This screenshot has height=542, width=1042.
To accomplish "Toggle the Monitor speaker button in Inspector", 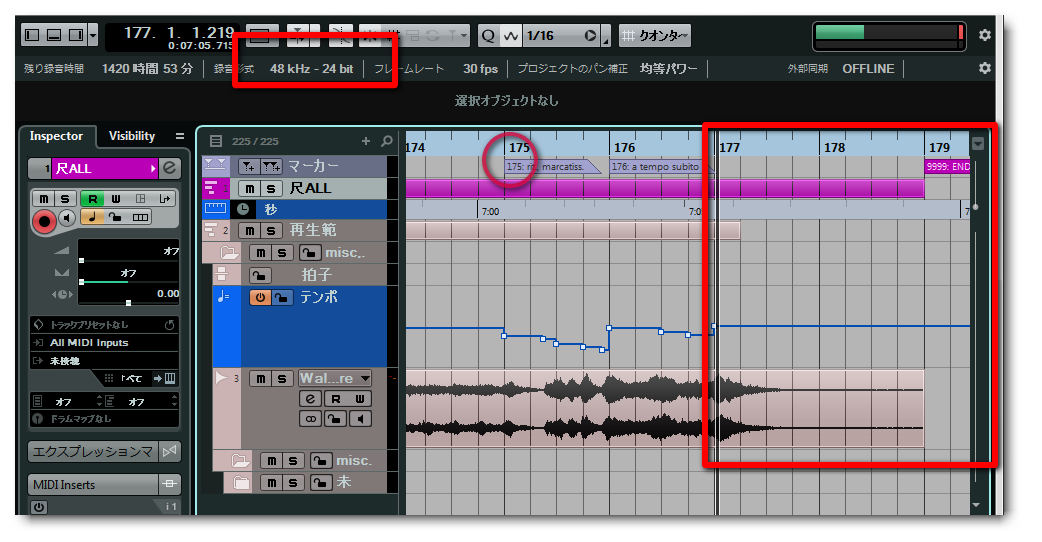I will (66, 218).
